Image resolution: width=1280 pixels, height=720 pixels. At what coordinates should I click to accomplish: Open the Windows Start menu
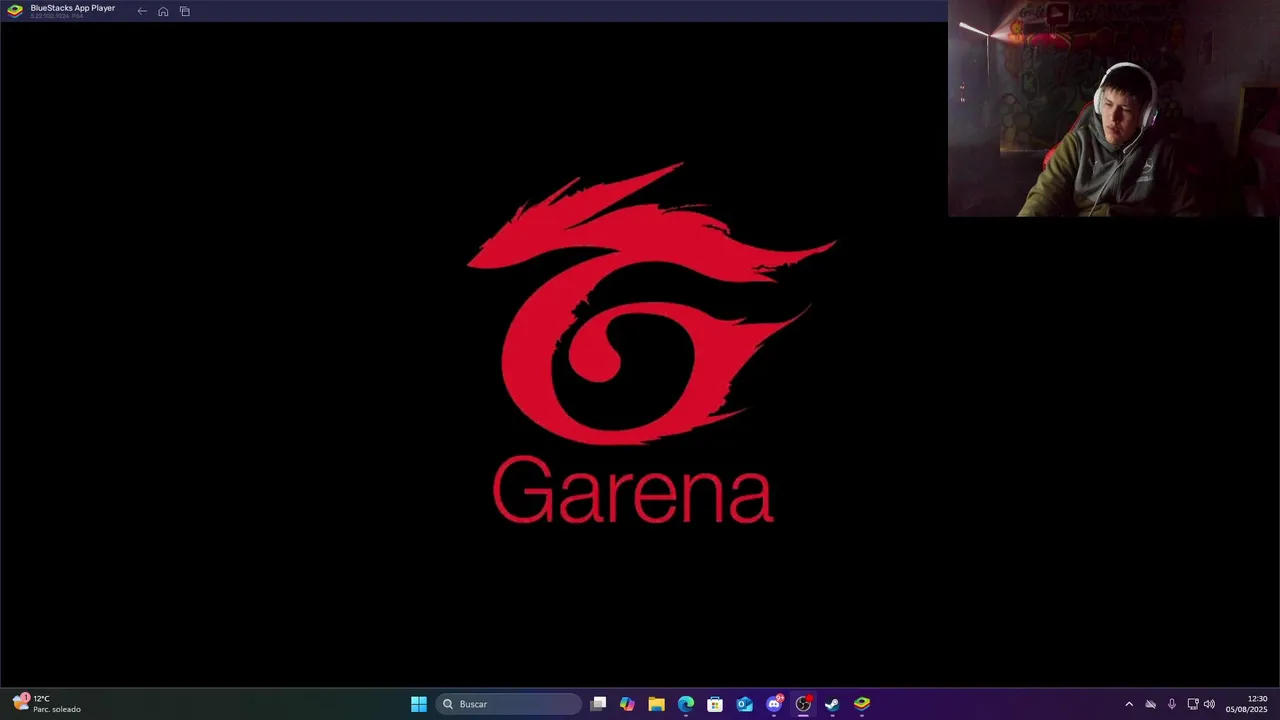tap(419, 704)
